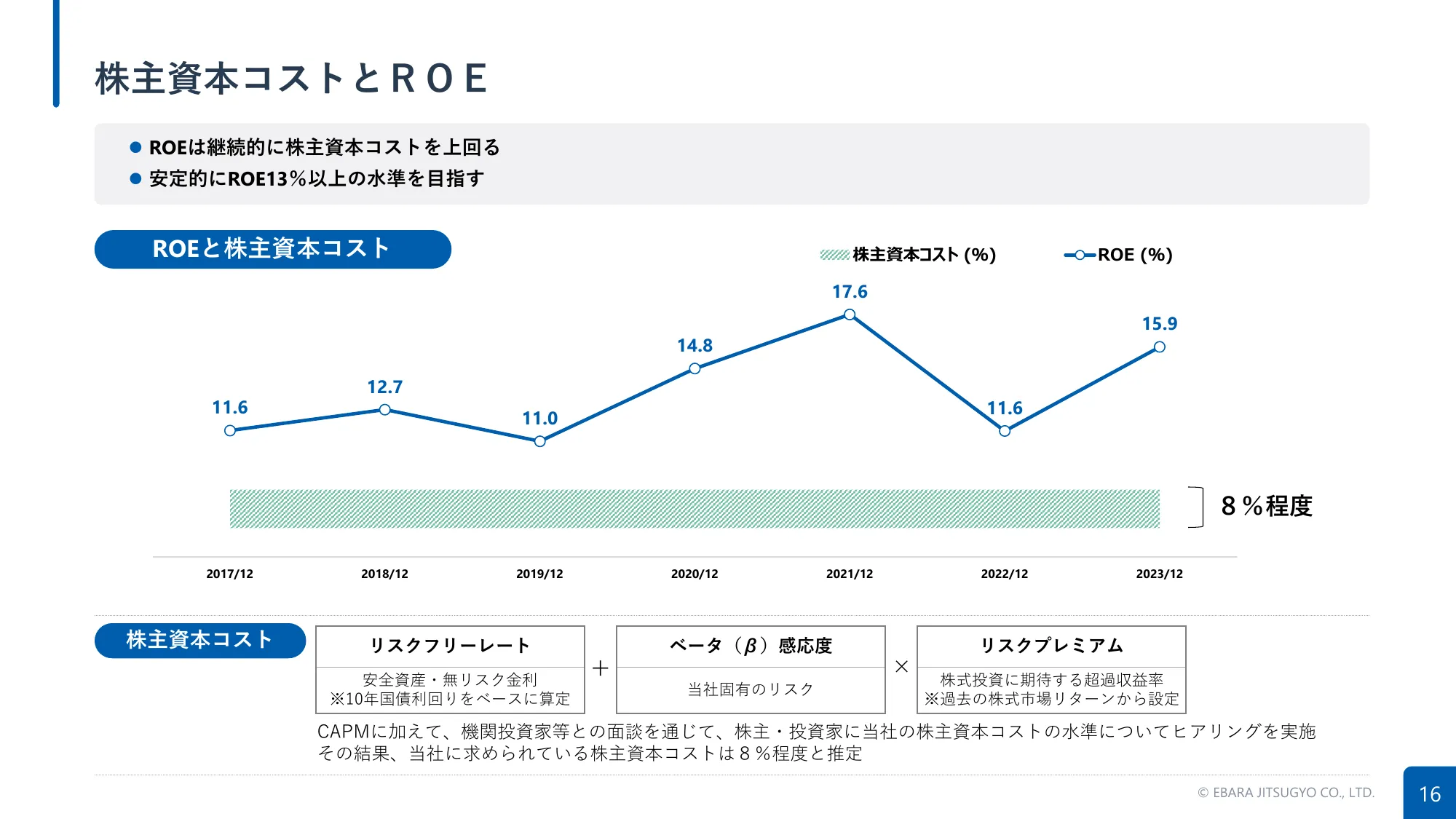Click the green hatched cost-of-equity band

point(695,508)
